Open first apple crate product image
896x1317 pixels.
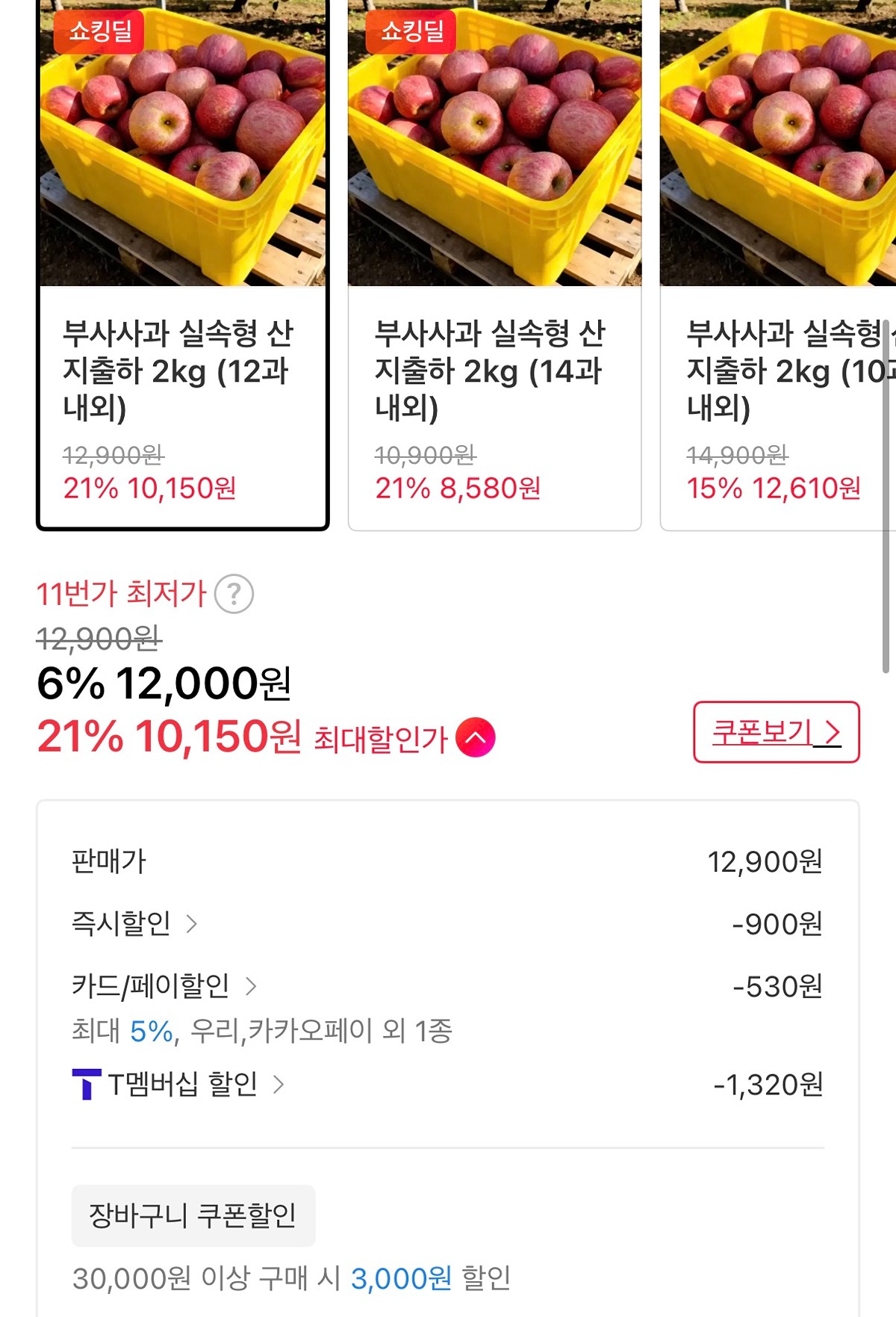[183, 143]
